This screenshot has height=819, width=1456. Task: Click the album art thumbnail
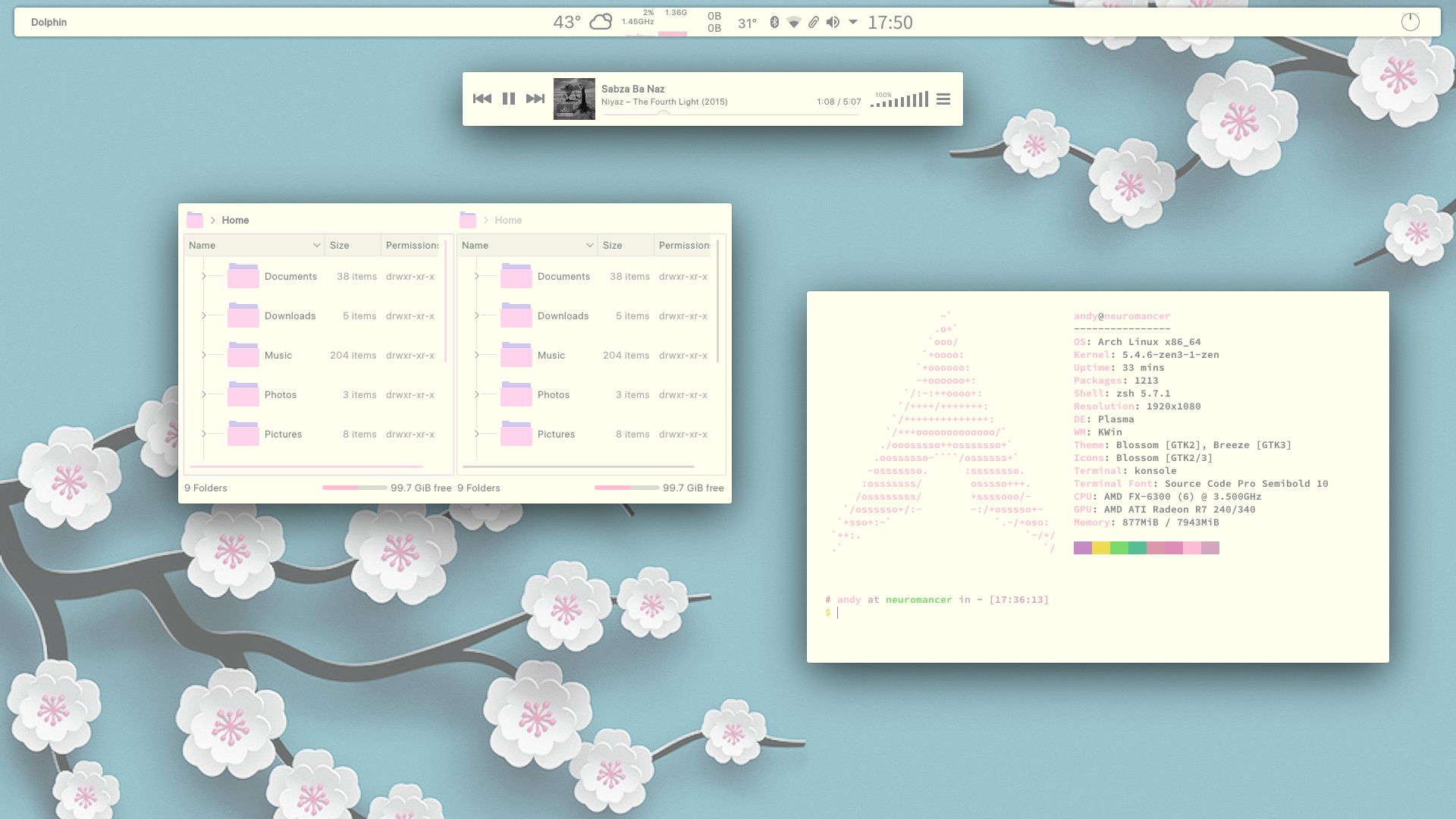click(574, 99)
